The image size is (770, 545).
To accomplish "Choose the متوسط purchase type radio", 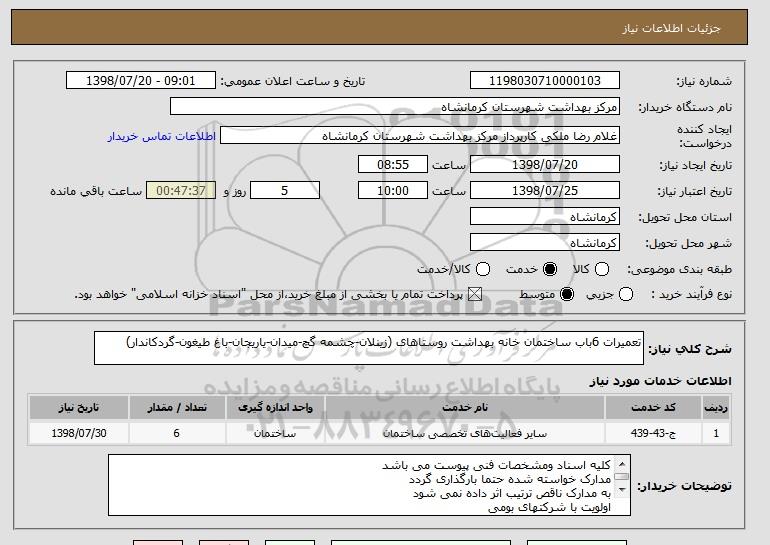I will (x=567, y=294).
